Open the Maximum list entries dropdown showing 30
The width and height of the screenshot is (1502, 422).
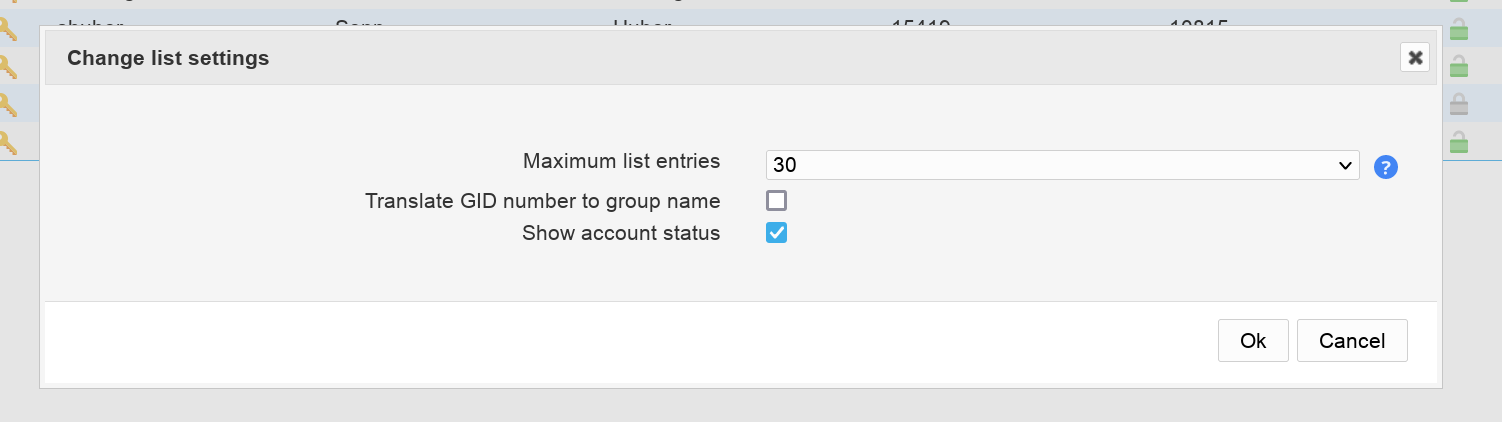(1062, 166)
